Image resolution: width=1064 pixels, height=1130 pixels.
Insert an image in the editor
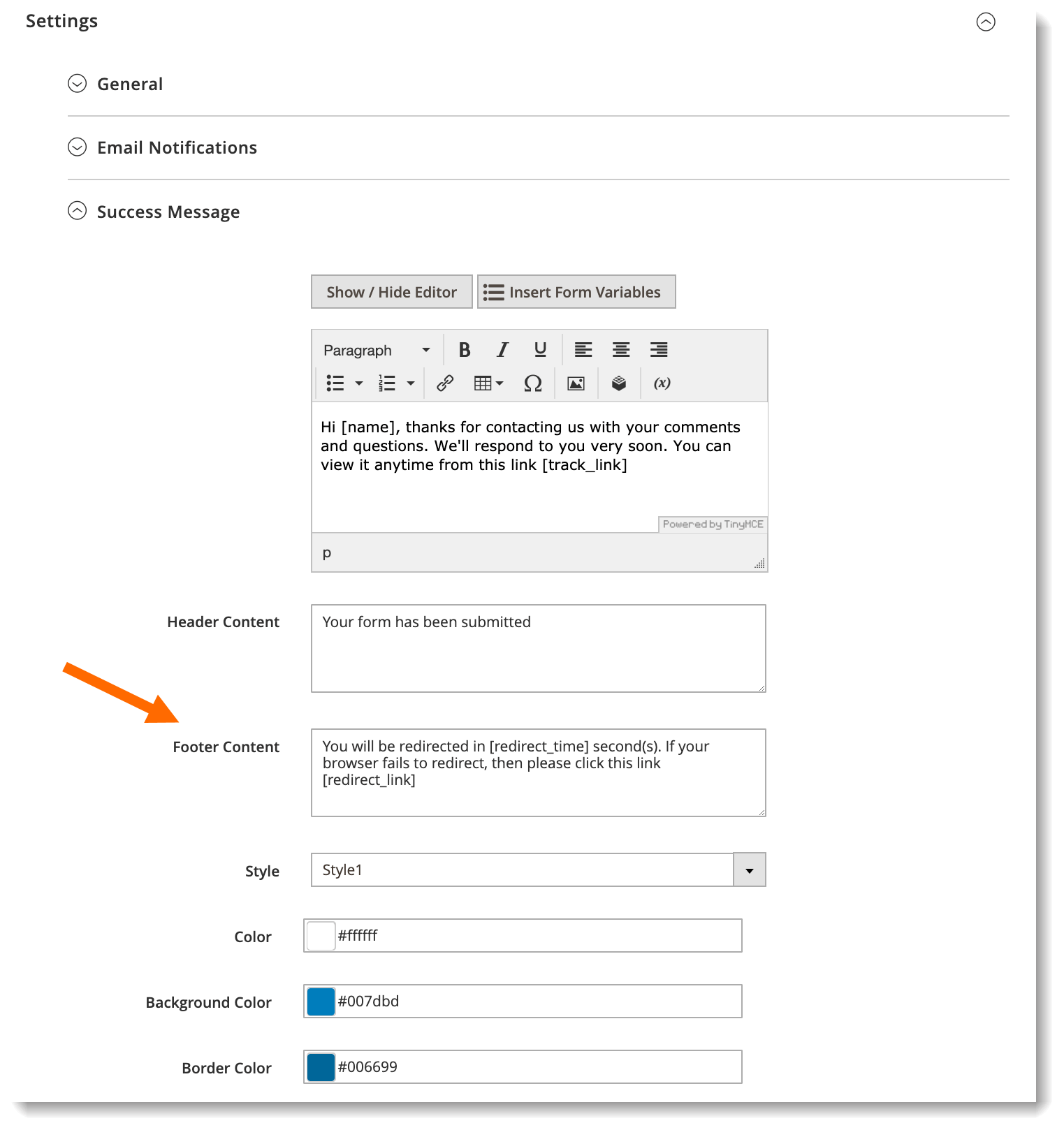click(576, 383)
